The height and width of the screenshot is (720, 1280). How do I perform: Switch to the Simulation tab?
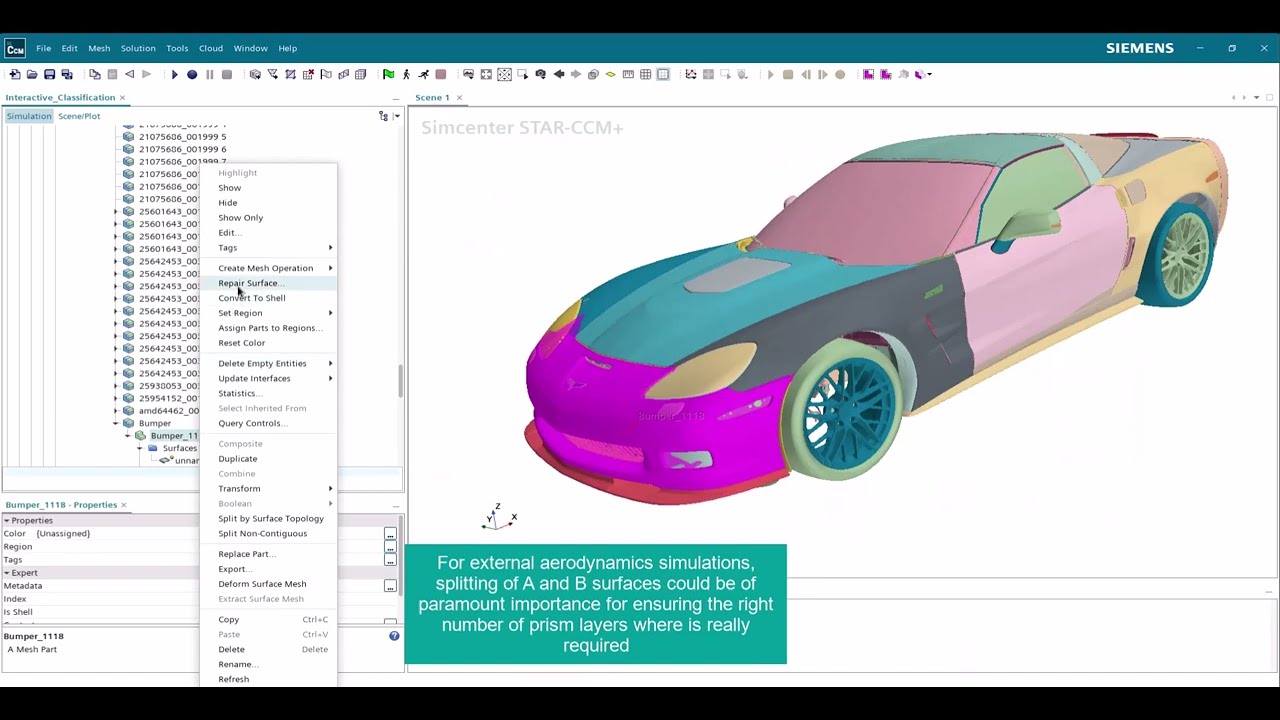point(29,116)
